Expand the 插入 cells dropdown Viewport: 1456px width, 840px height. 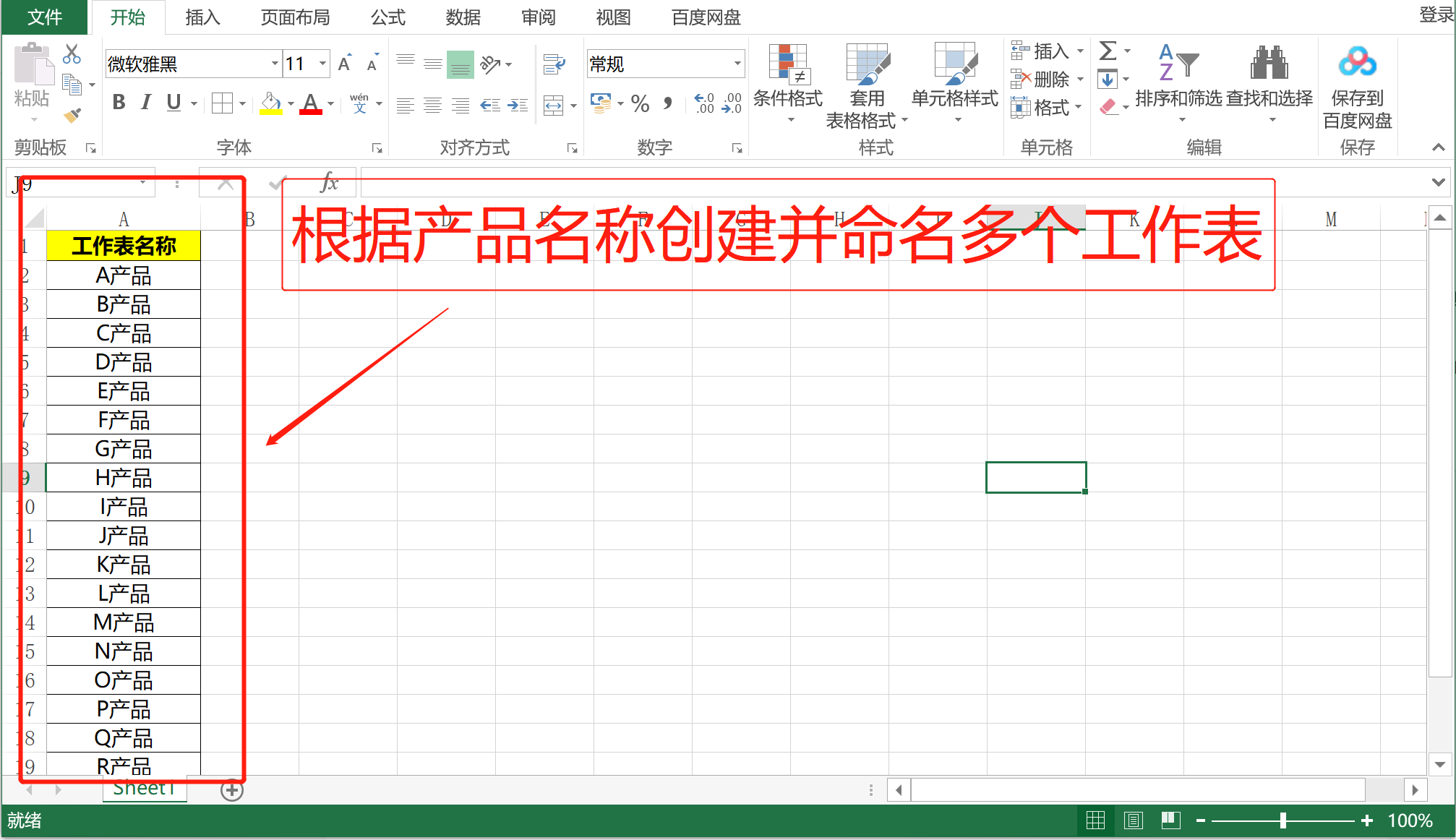pos(1080,51)
